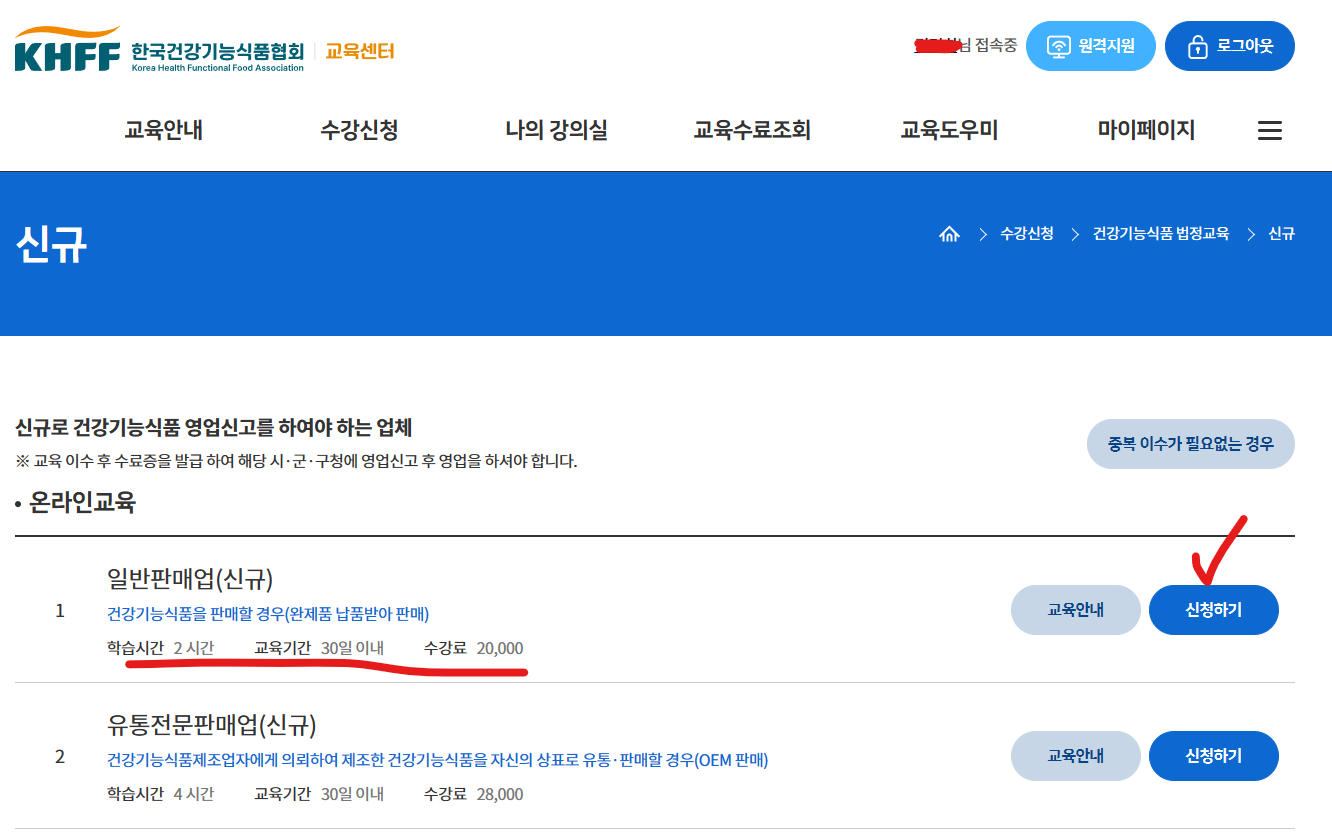Click 신청하기 for 일반판매업(신규)
Image resolution: width=1332 pixels, height=837 pixels.
coord(1213,609)
